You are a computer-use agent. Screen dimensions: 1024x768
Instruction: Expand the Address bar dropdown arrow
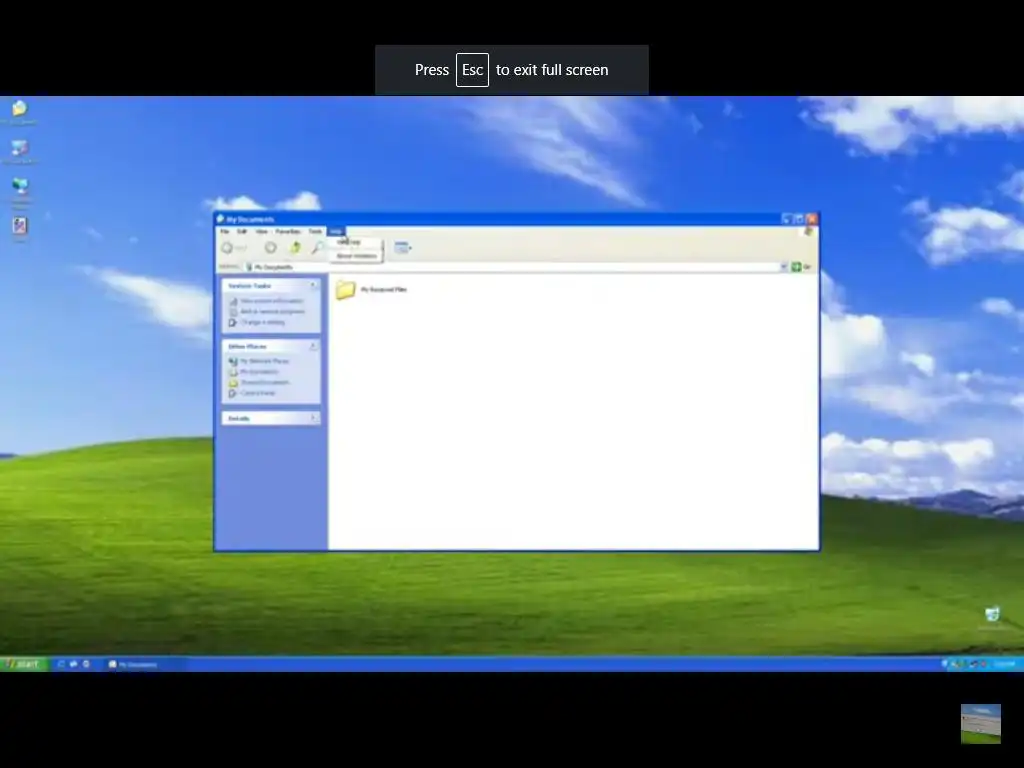[x=784, y=267]
